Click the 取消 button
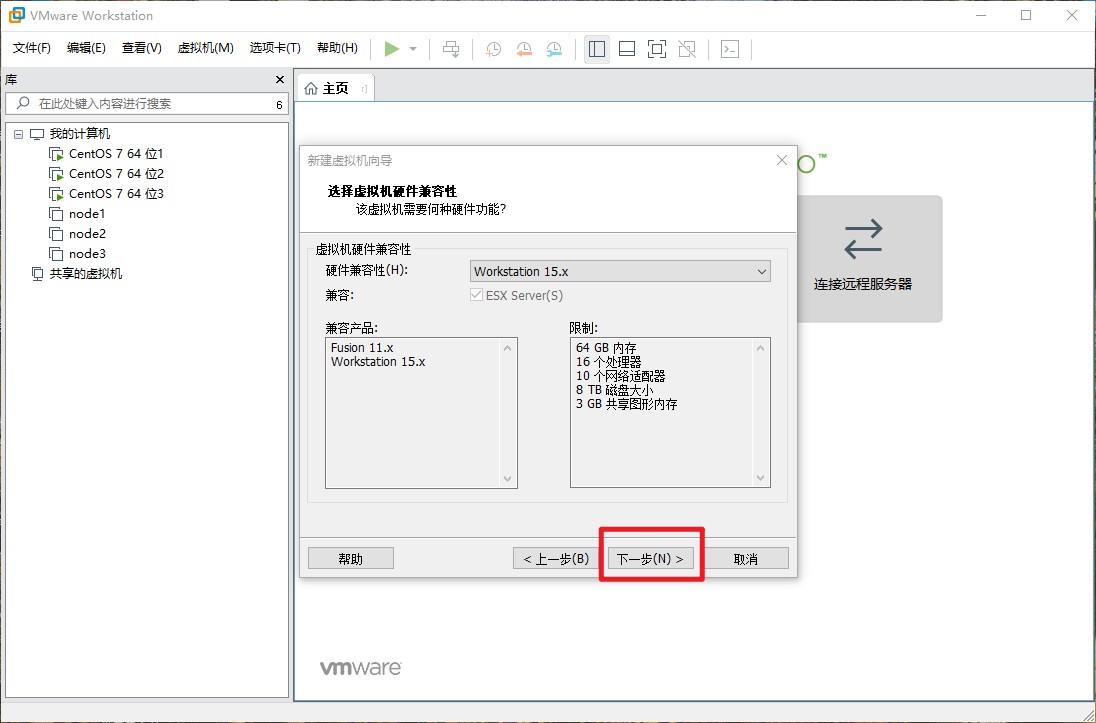 pos(746,559)
